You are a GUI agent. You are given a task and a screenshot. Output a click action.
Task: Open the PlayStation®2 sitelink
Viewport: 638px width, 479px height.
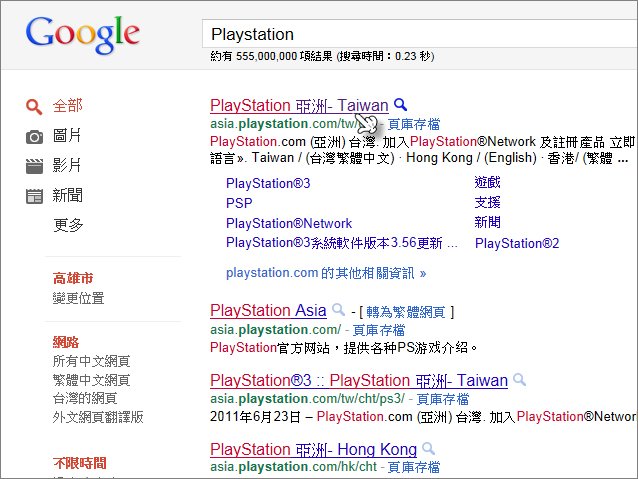[517, 243]
